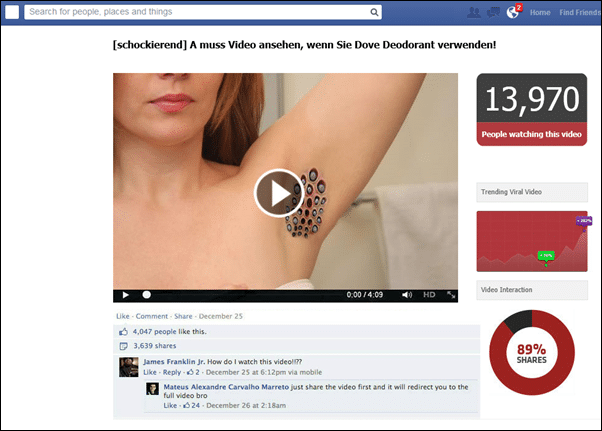Click the red trending chart
602x431 pixels.
(532, 241)
